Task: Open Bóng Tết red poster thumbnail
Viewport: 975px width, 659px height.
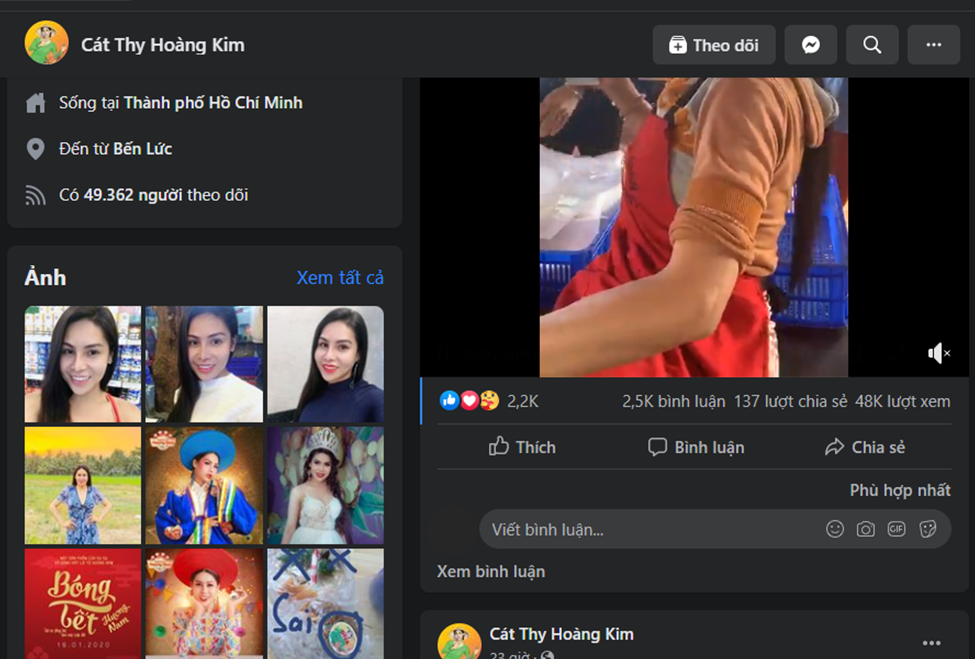Action: (x=83, y=603)
